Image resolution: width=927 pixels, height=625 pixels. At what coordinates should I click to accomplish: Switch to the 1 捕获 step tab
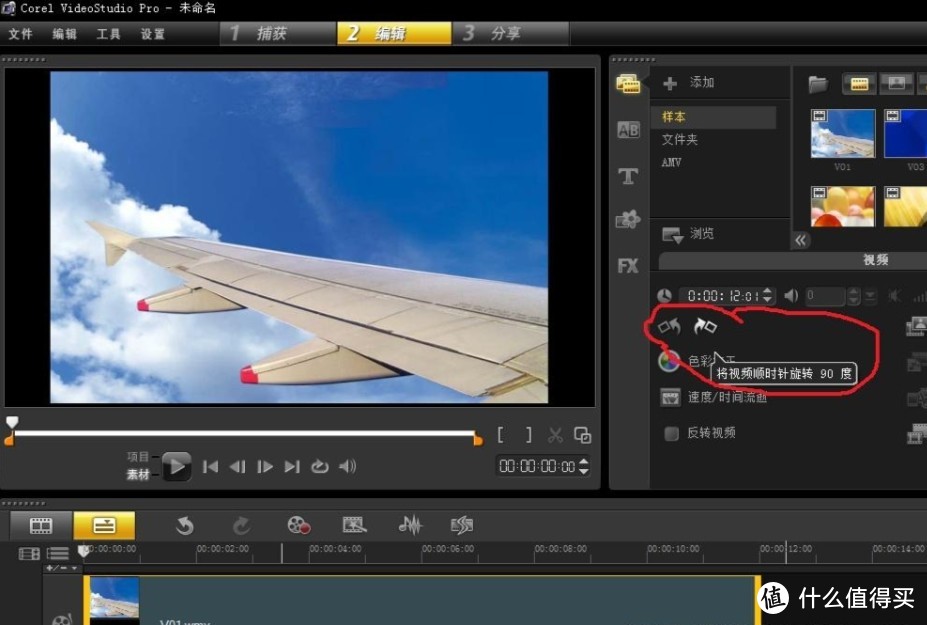[278, 33]
